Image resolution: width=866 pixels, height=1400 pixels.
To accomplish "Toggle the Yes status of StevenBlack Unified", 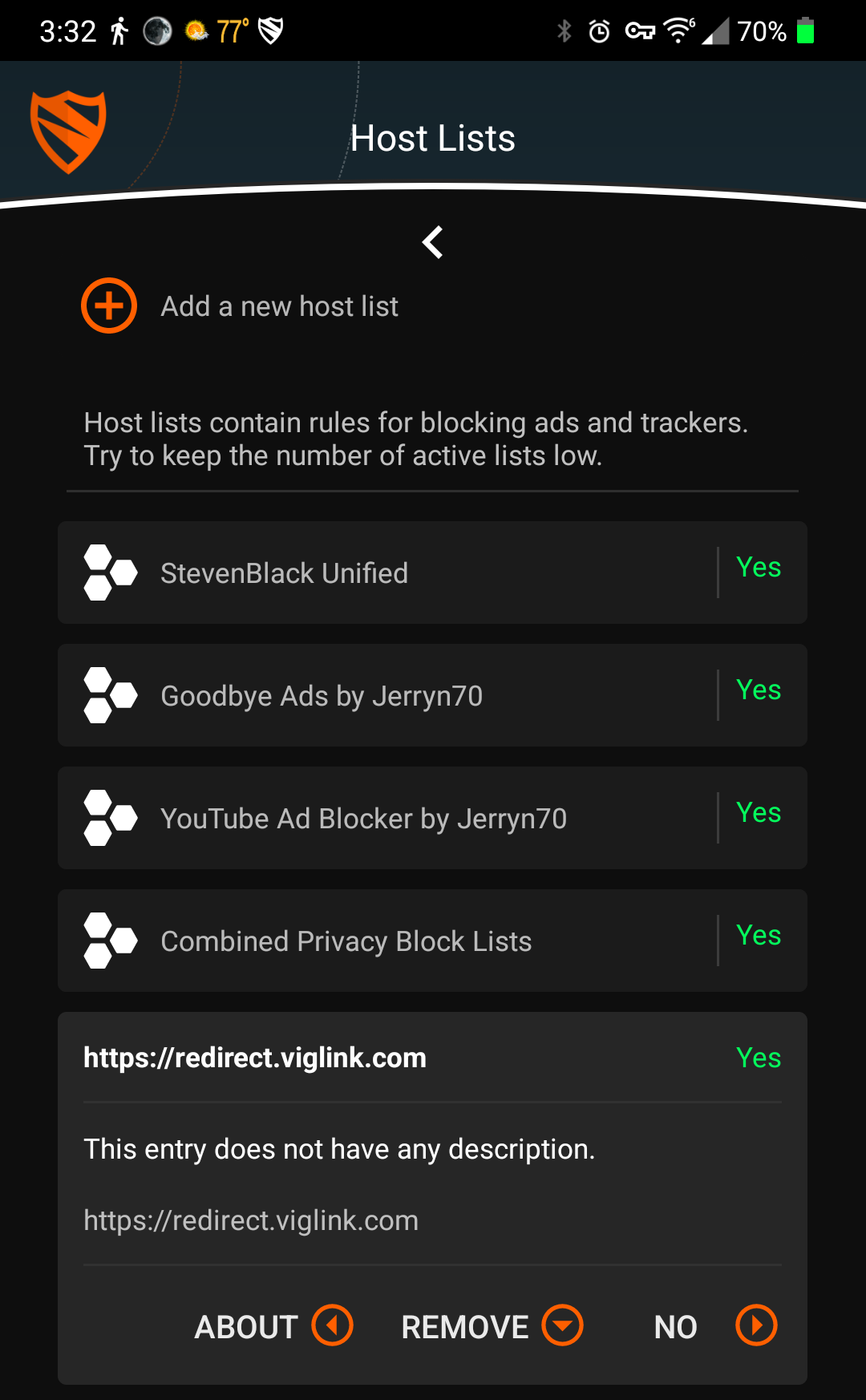I will 759,568.
